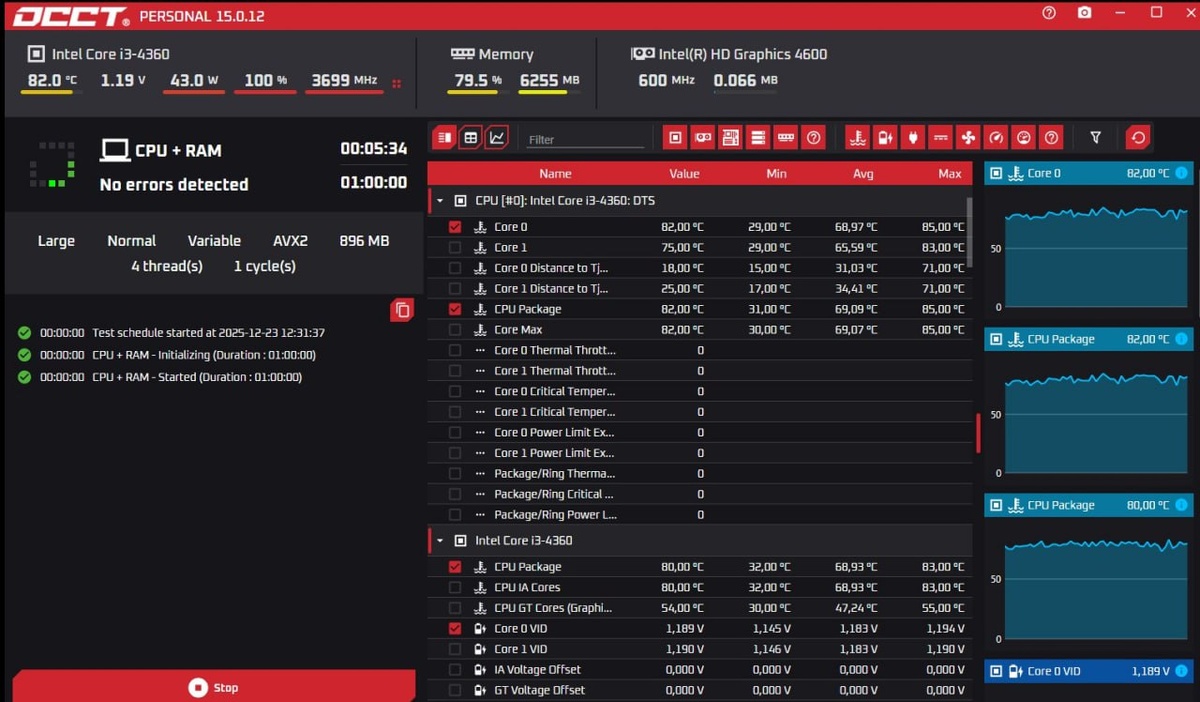The image size is (1200, 702).
Task: Show only GPU sensors via the graphics card icon
Action: coord(703,137)
